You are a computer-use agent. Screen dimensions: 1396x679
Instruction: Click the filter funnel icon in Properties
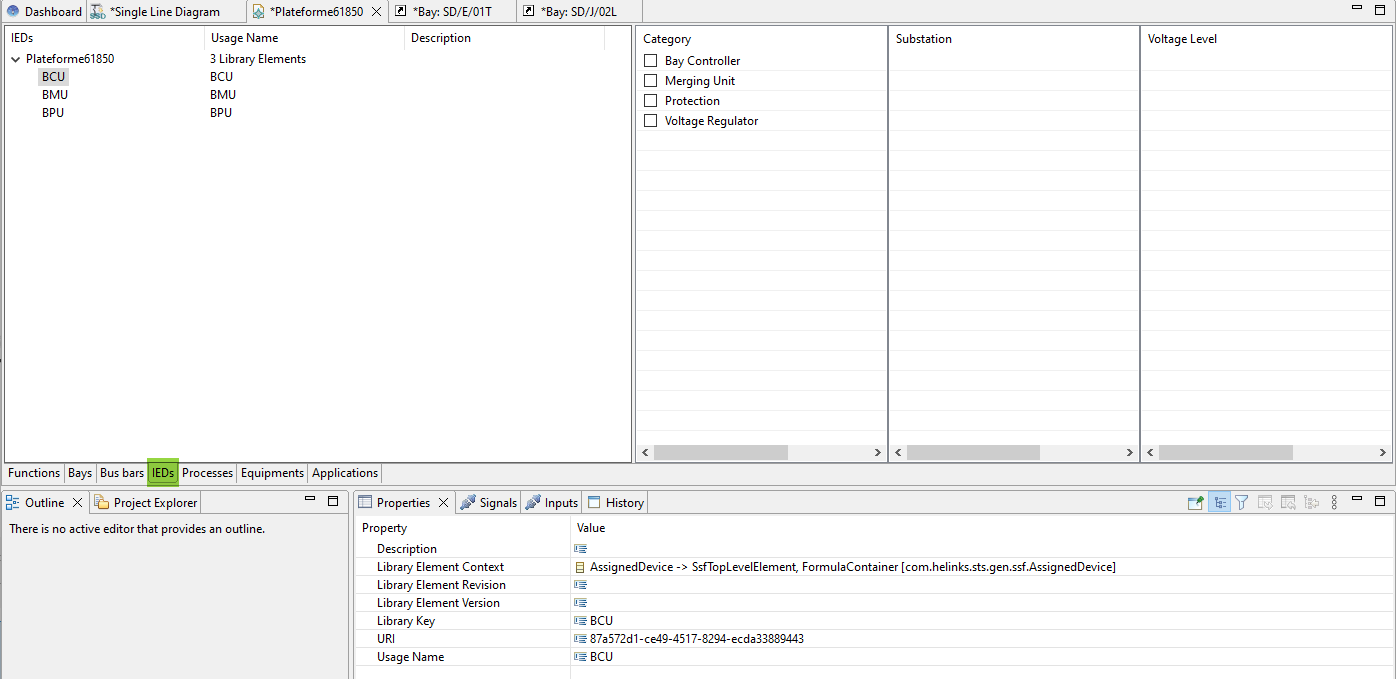pyautogui.click(x=1241, y=503)
